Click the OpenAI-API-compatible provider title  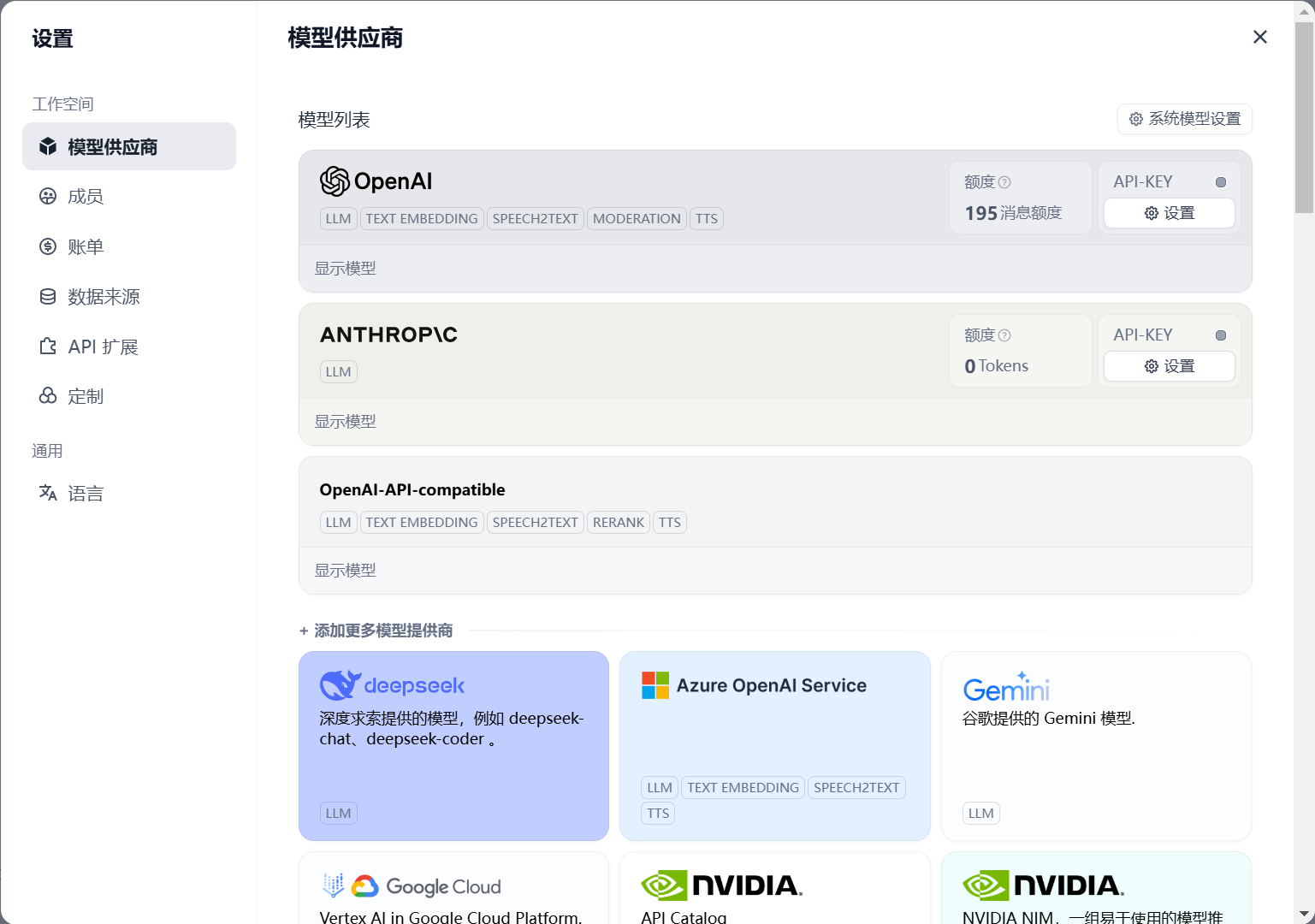coord(412,489)
